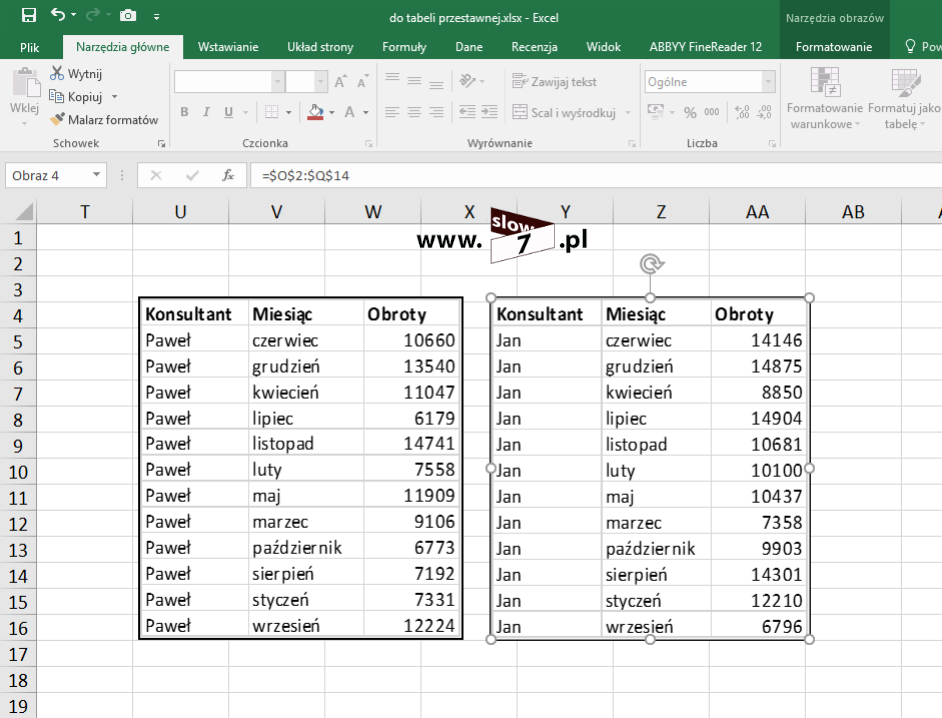Increase decimal places
The width and height of the screenshot is (942, 718).
(742, 112)
